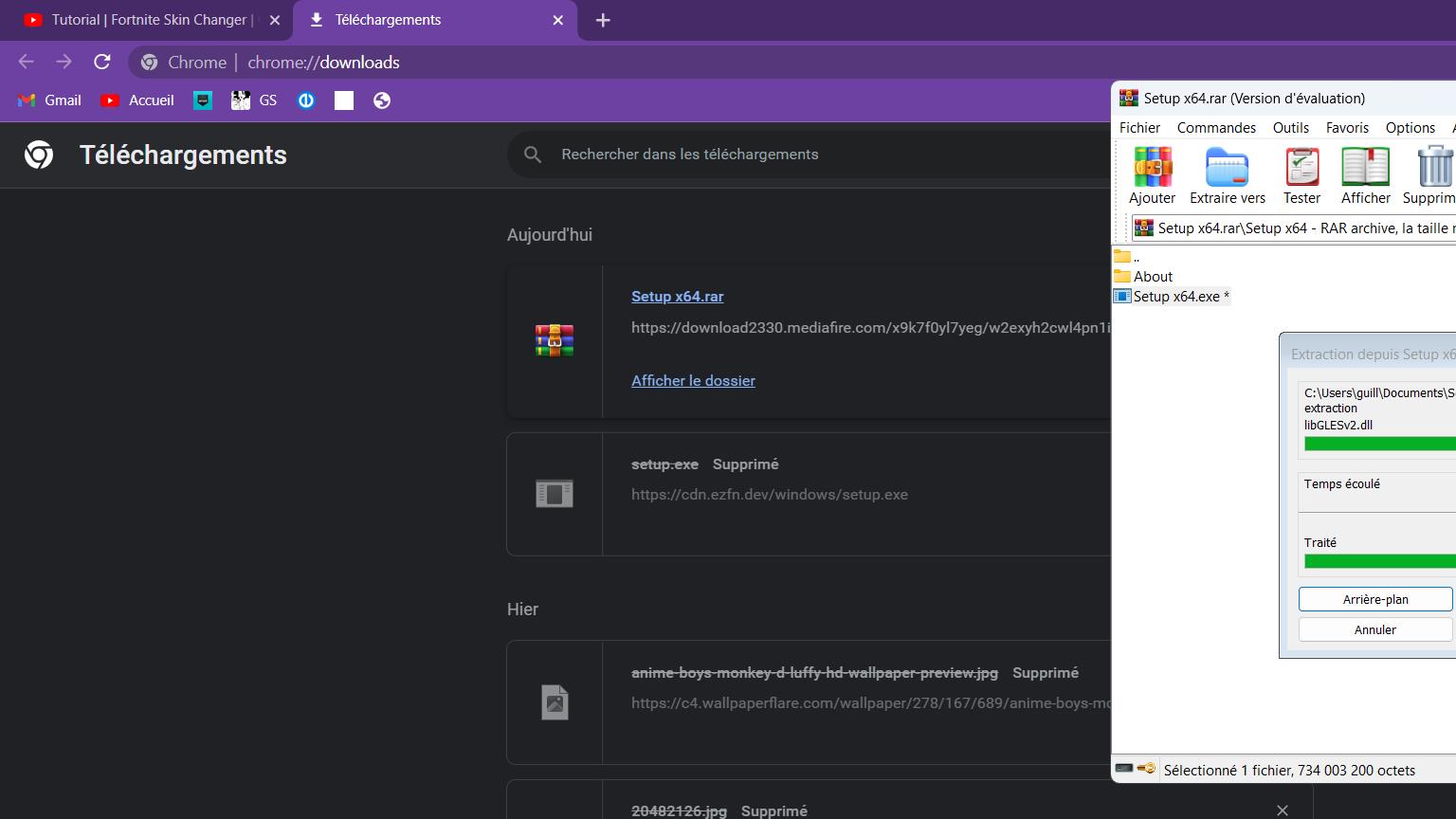Click the Afficher book icon
This screenshot has height=819, width=1456.
tap(1365, 168)
